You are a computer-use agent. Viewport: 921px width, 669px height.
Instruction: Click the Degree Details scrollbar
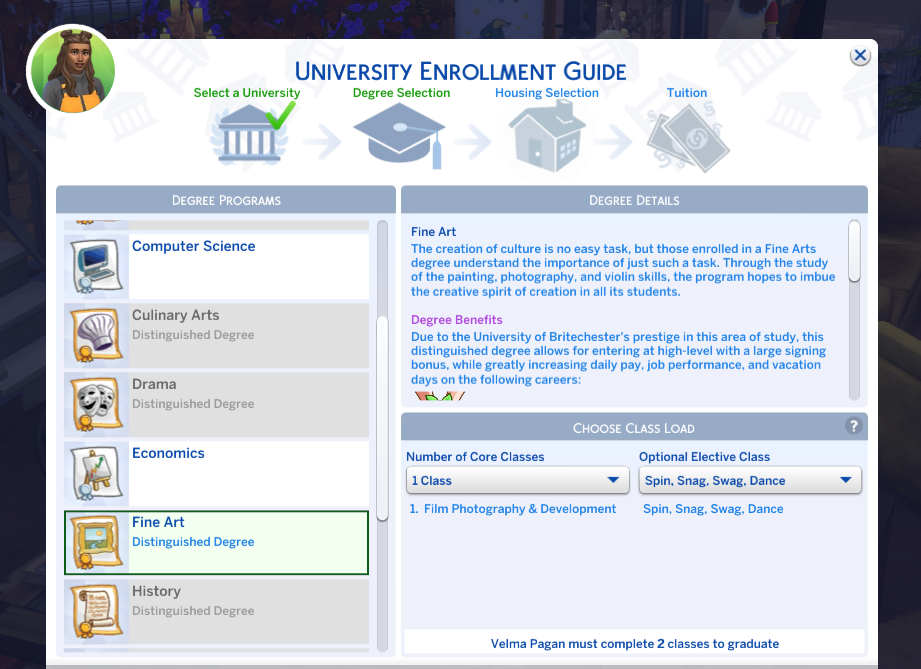(x=854, y=251)
